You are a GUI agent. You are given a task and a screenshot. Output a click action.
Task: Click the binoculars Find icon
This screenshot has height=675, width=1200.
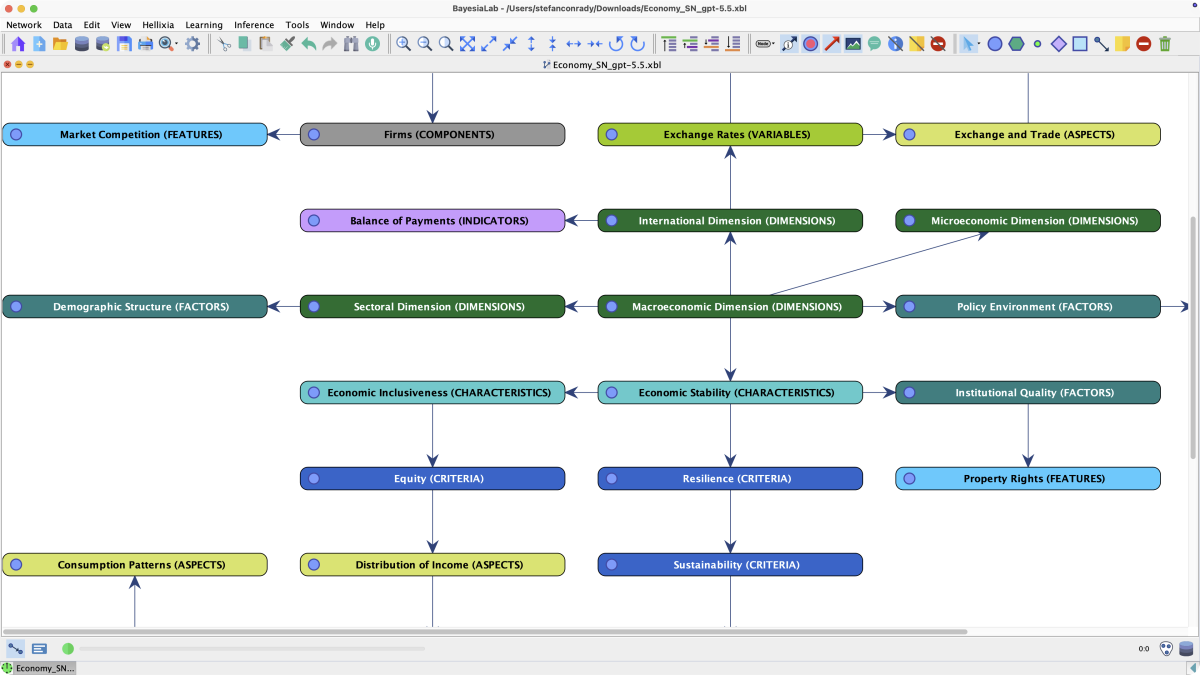[351, 44]
